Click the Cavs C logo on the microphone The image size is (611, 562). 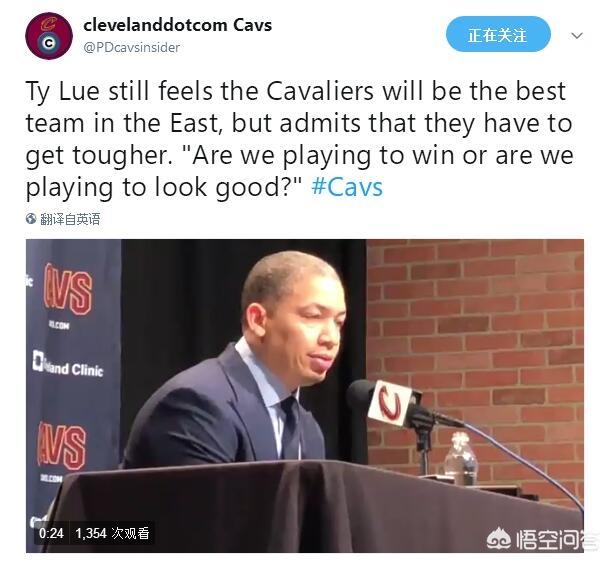[391, 405]
